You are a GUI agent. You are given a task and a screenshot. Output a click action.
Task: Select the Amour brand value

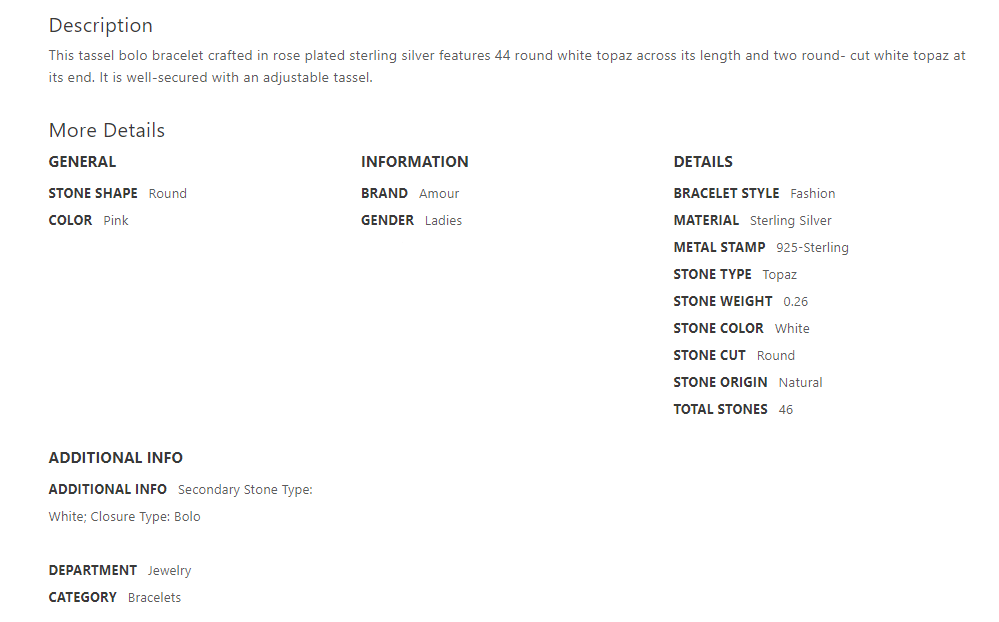pyautogui.click(x=439, y=194)
